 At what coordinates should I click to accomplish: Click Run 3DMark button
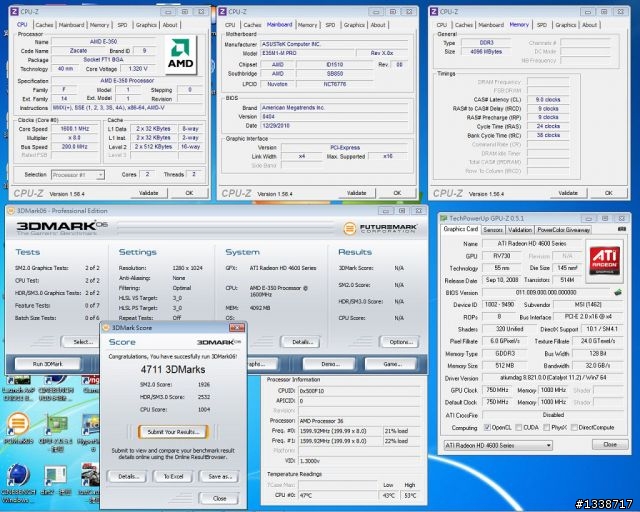[47, 364]
